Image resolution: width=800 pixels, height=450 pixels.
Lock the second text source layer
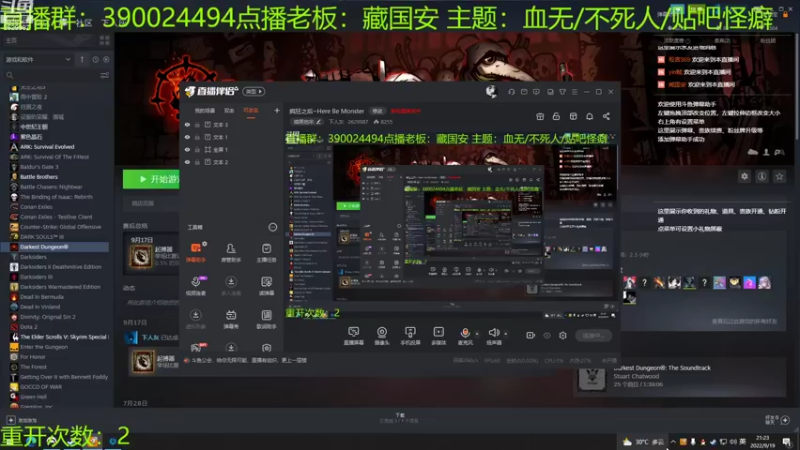click(x=197, y=137)
